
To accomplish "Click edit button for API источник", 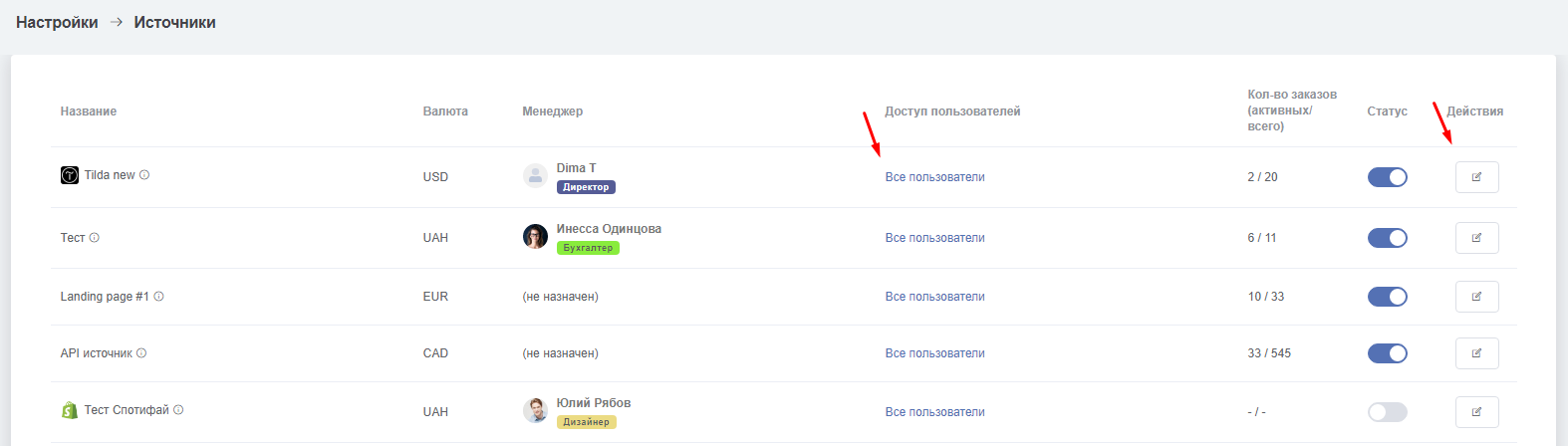I will (x=1476, y=353).
